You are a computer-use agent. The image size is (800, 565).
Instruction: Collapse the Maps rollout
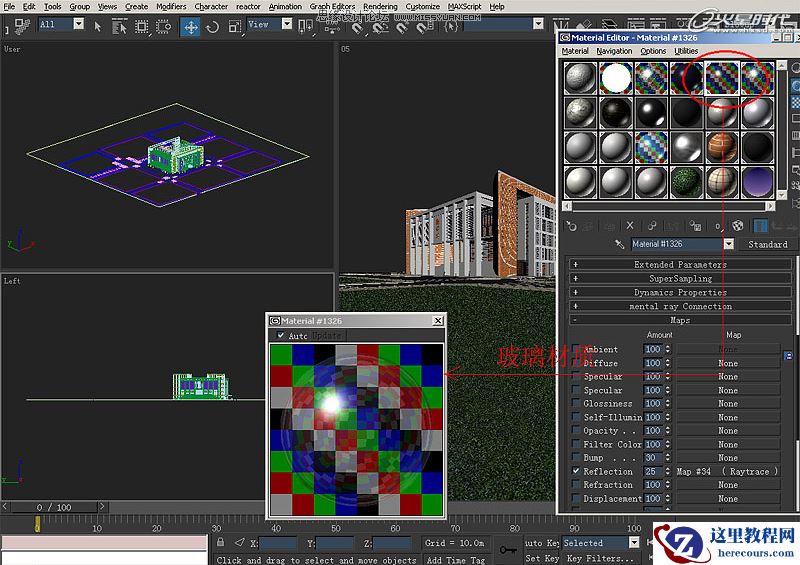click(x=680, y=321)
